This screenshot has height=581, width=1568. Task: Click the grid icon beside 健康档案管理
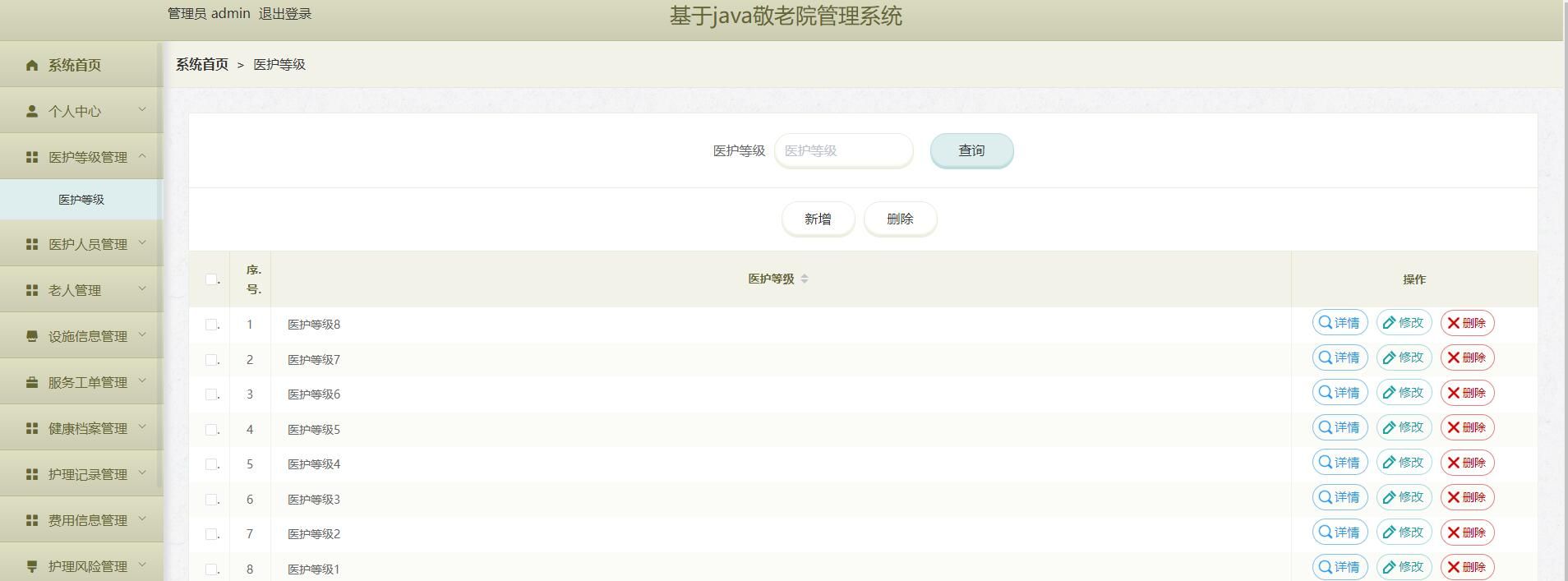point(32,428)
